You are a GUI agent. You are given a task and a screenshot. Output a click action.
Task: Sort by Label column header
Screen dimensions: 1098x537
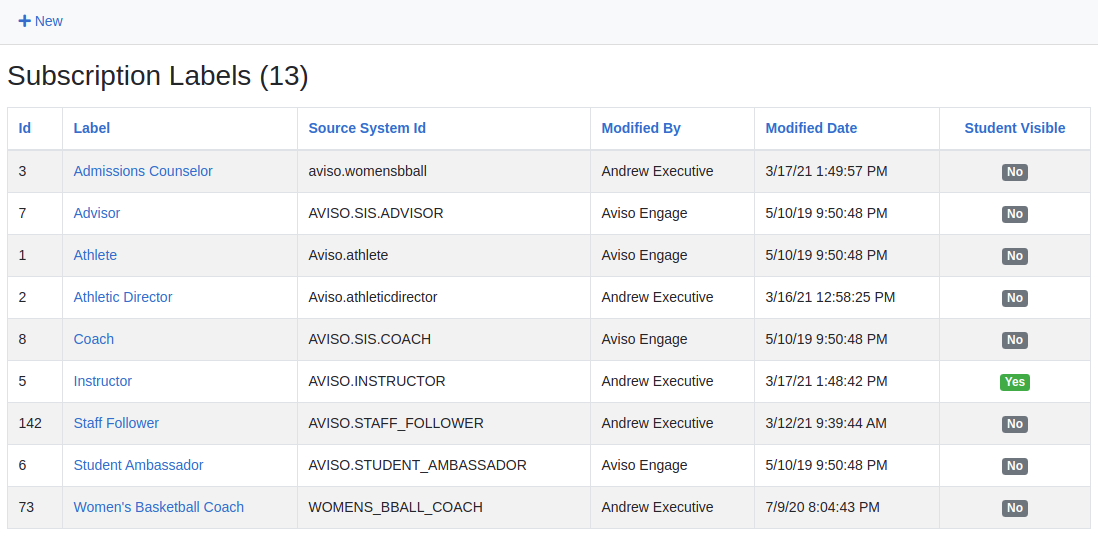[92, 128]
